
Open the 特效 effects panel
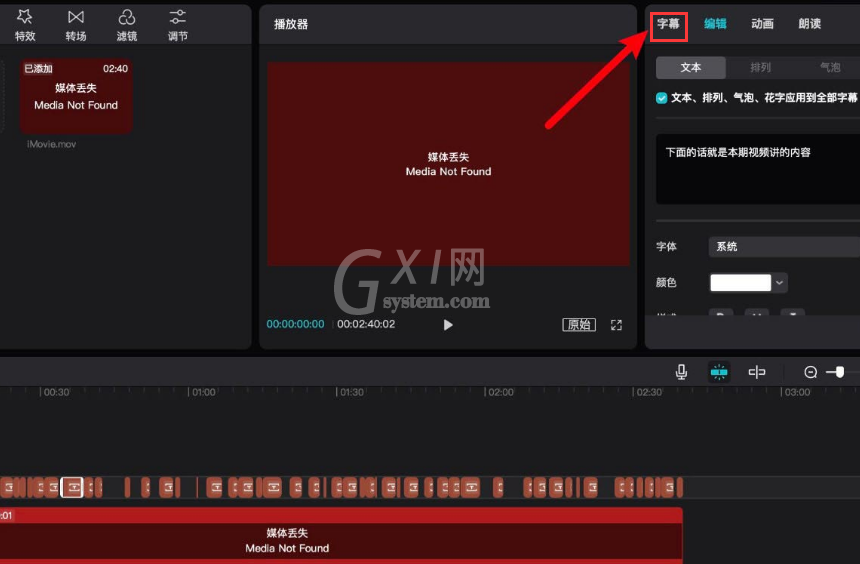(25, 25)
